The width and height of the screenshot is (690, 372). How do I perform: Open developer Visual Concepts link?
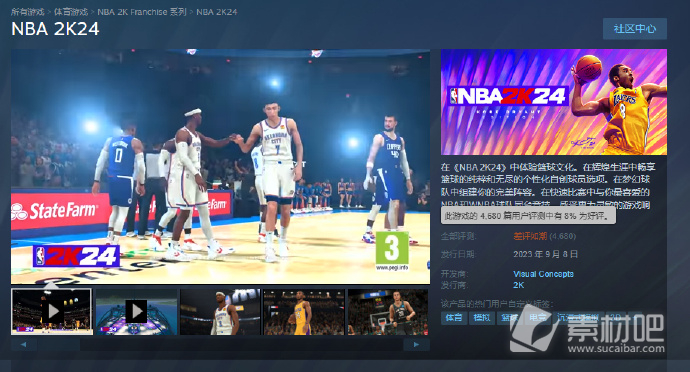click(x=543, y=274)
